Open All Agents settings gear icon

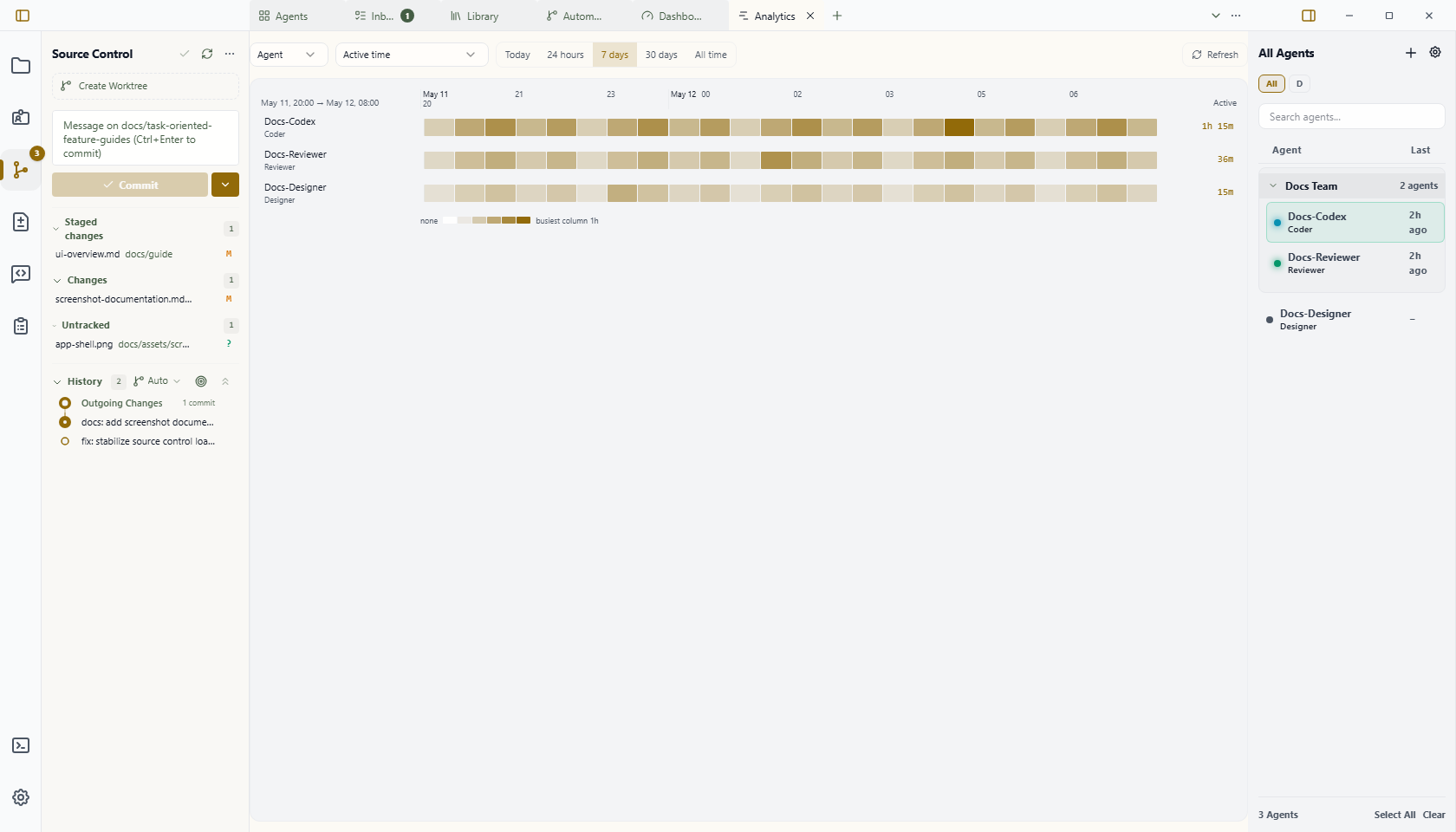coord(1435,53)
